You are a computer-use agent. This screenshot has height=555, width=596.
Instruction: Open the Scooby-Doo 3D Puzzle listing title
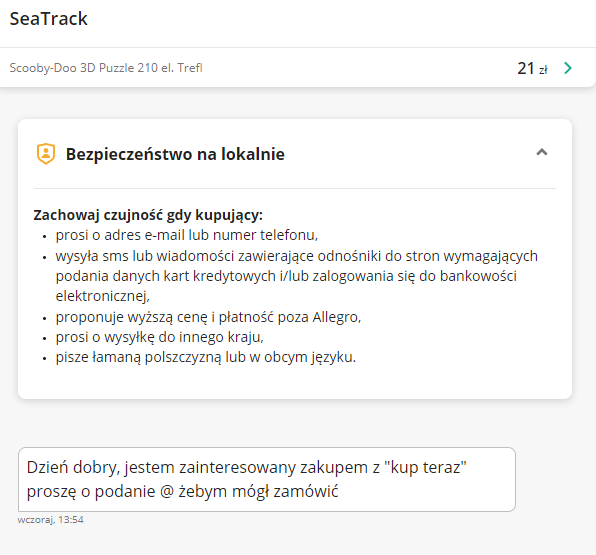tap(106, 68)
